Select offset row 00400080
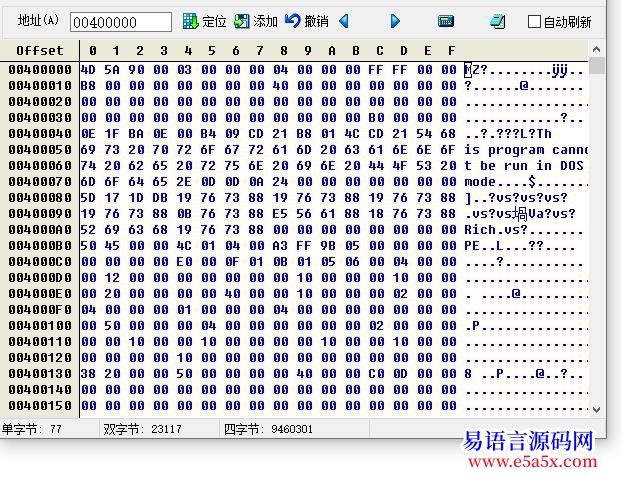This screenshot has width=622, height=477. click(40, 197)
